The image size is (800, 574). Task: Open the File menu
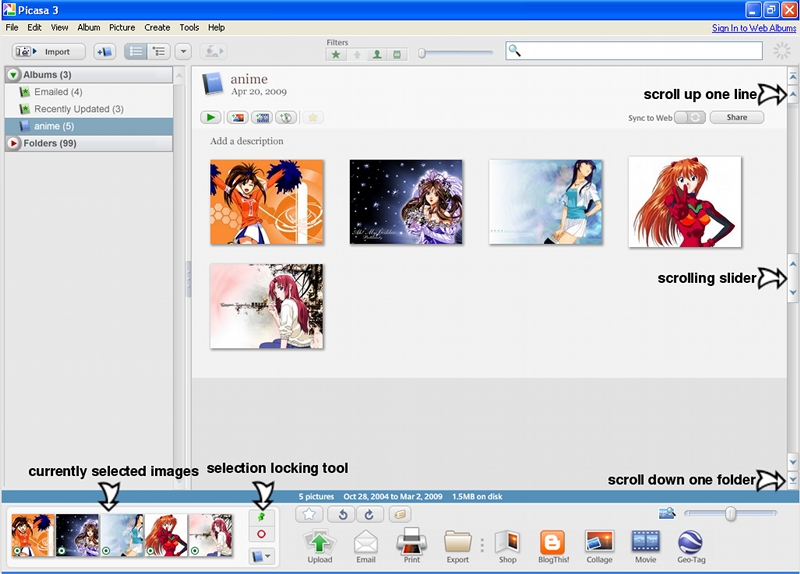[12, 28]
